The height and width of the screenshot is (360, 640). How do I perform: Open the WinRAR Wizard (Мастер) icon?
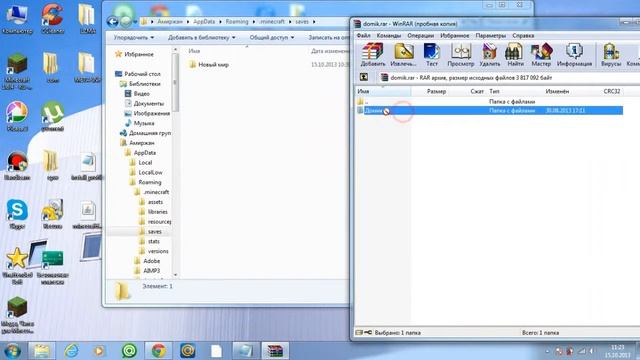click(541, 55)
